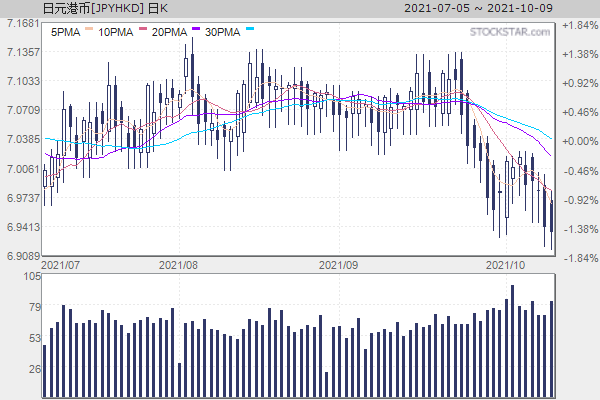Click the 7.1681 top price axis label
The image size is (600, 400).
[20, 23]
